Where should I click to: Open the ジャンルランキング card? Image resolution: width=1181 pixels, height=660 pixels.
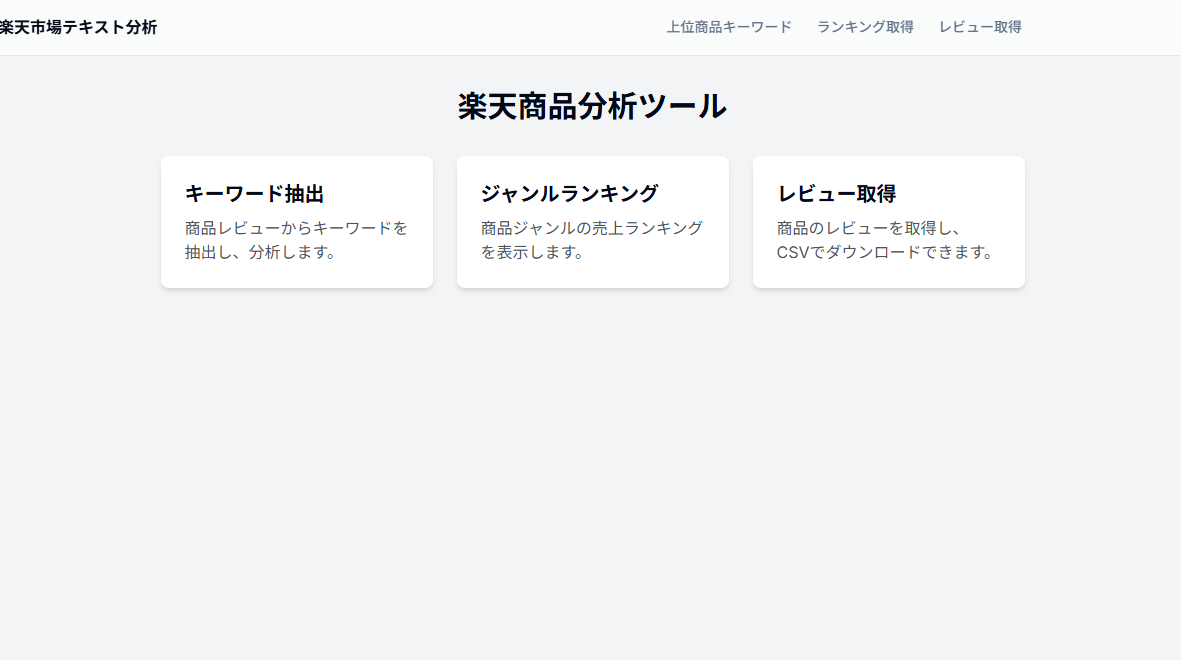(x=593, y=222)
